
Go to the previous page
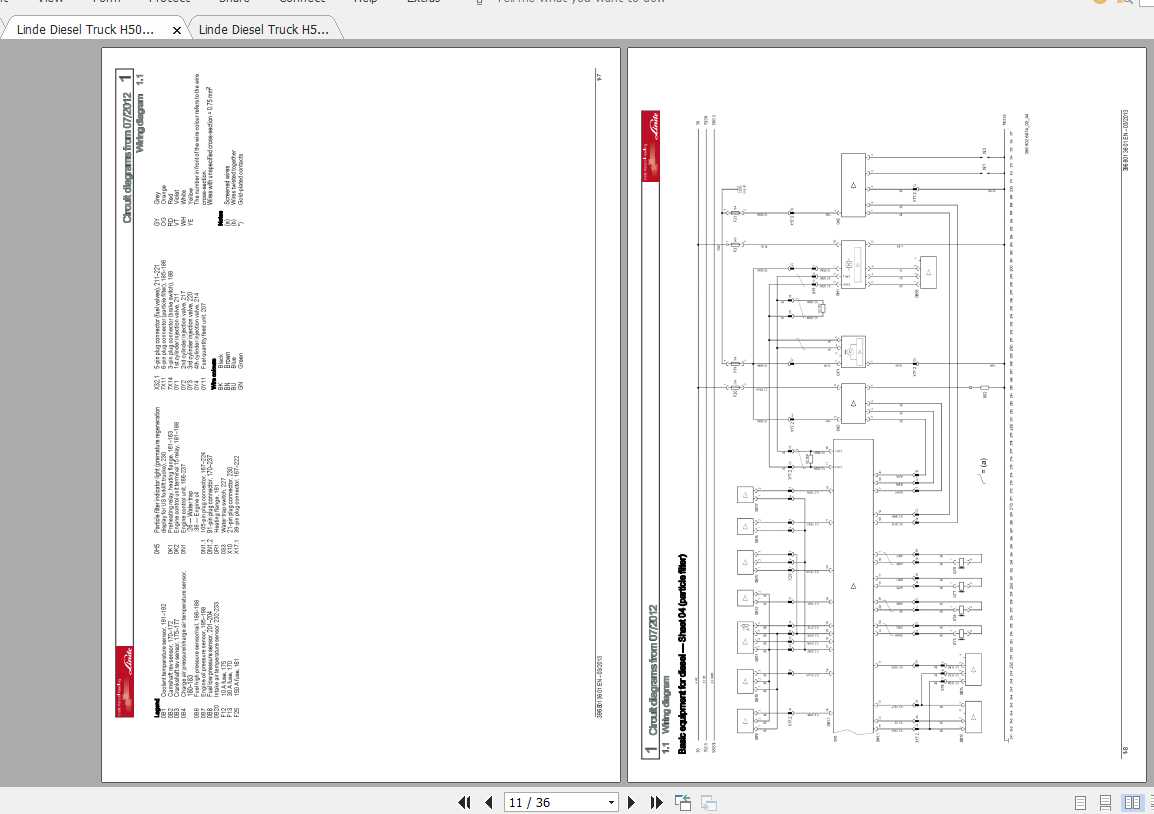pos(489,802)
